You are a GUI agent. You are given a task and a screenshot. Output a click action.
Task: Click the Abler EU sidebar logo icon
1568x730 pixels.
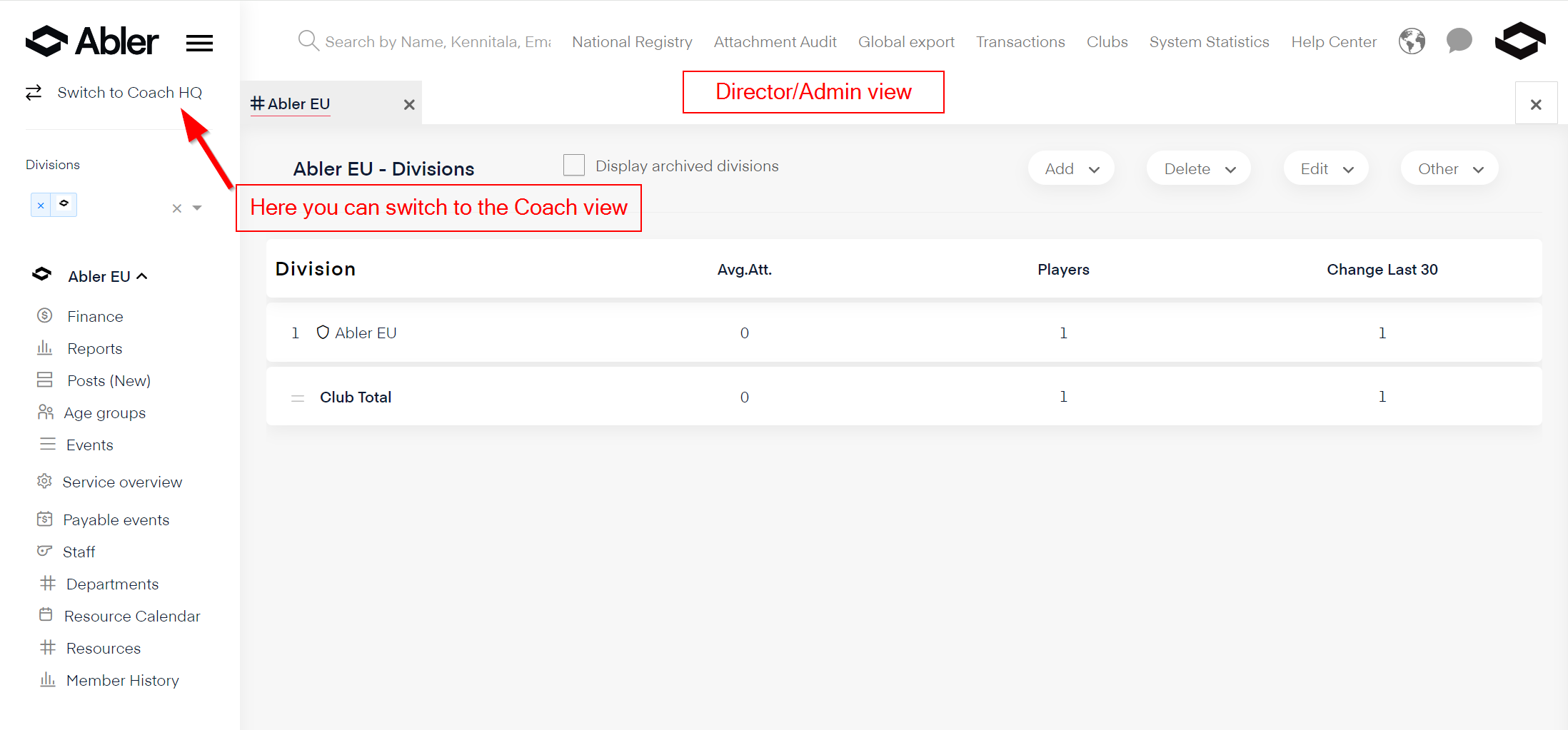42,275
